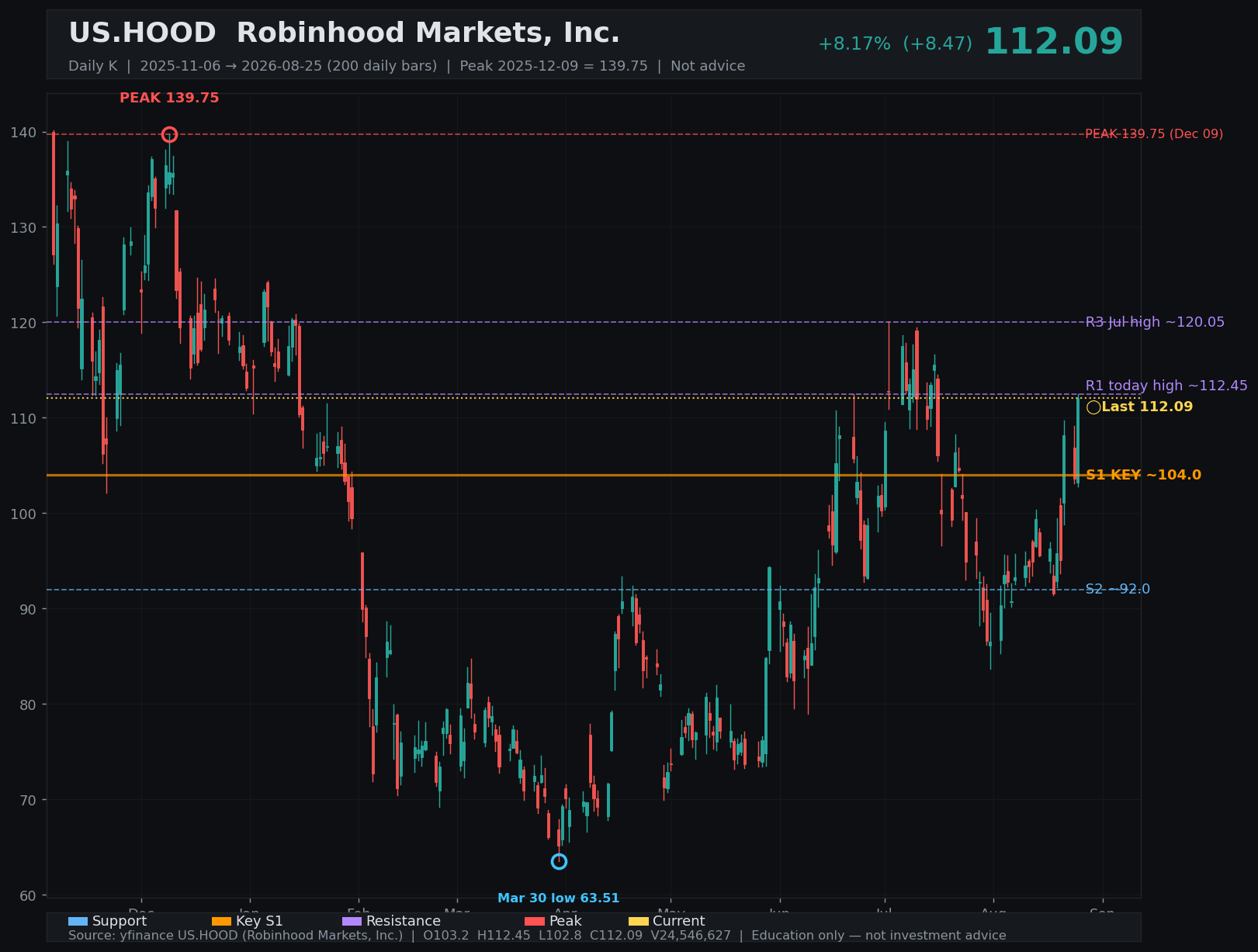Select the 'PEAK 139.75 (Dec 09)' line label

click(1154, 134)
